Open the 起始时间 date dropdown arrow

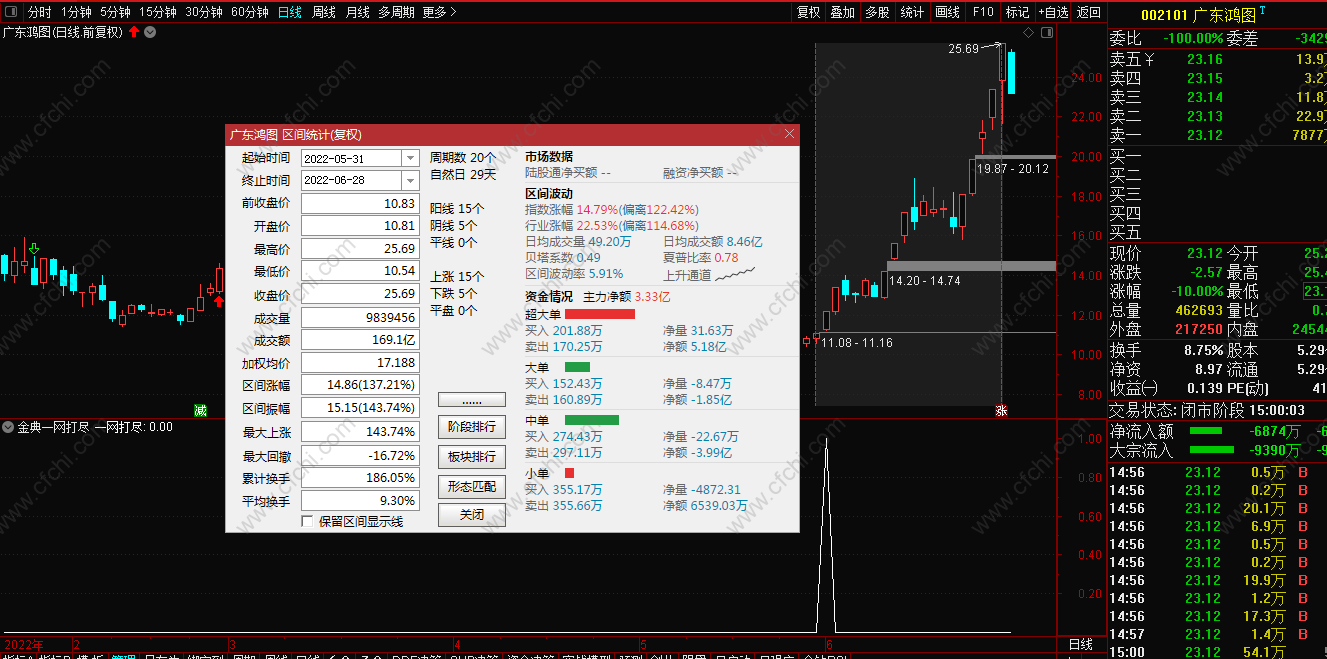(x=410, y=158)
